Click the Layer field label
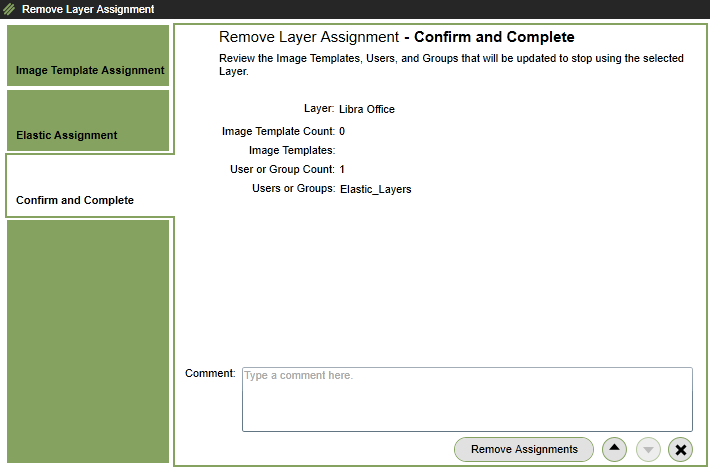This screenshot has width=710, height=471. [x=319, y=108]
